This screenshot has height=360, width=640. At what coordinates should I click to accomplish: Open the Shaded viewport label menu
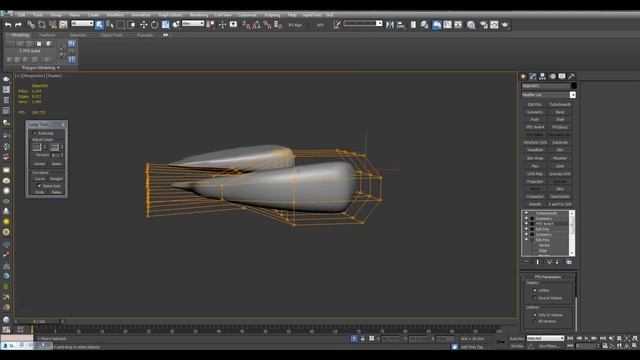(54, 76)
